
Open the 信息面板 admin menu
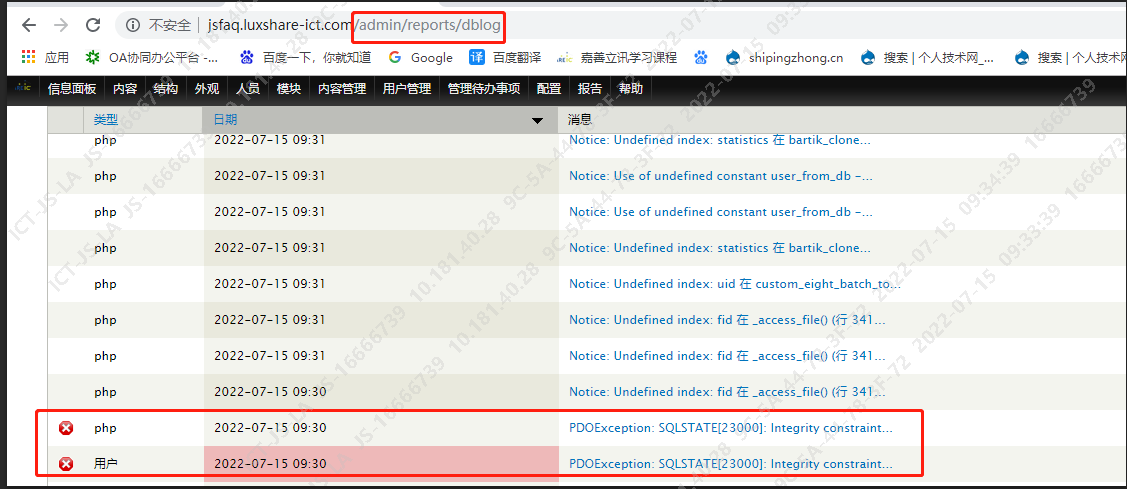coord(72,89)
